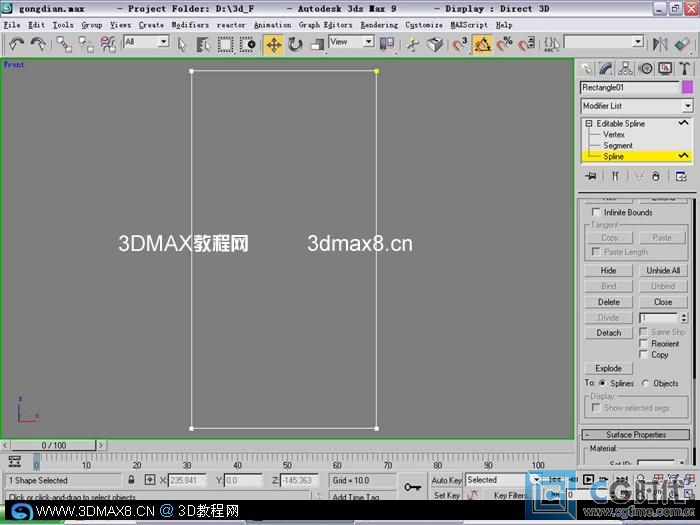Toggle the Window/Crossing selection icon
Viewport: 700px width, 525px height.
coord(247,45)
